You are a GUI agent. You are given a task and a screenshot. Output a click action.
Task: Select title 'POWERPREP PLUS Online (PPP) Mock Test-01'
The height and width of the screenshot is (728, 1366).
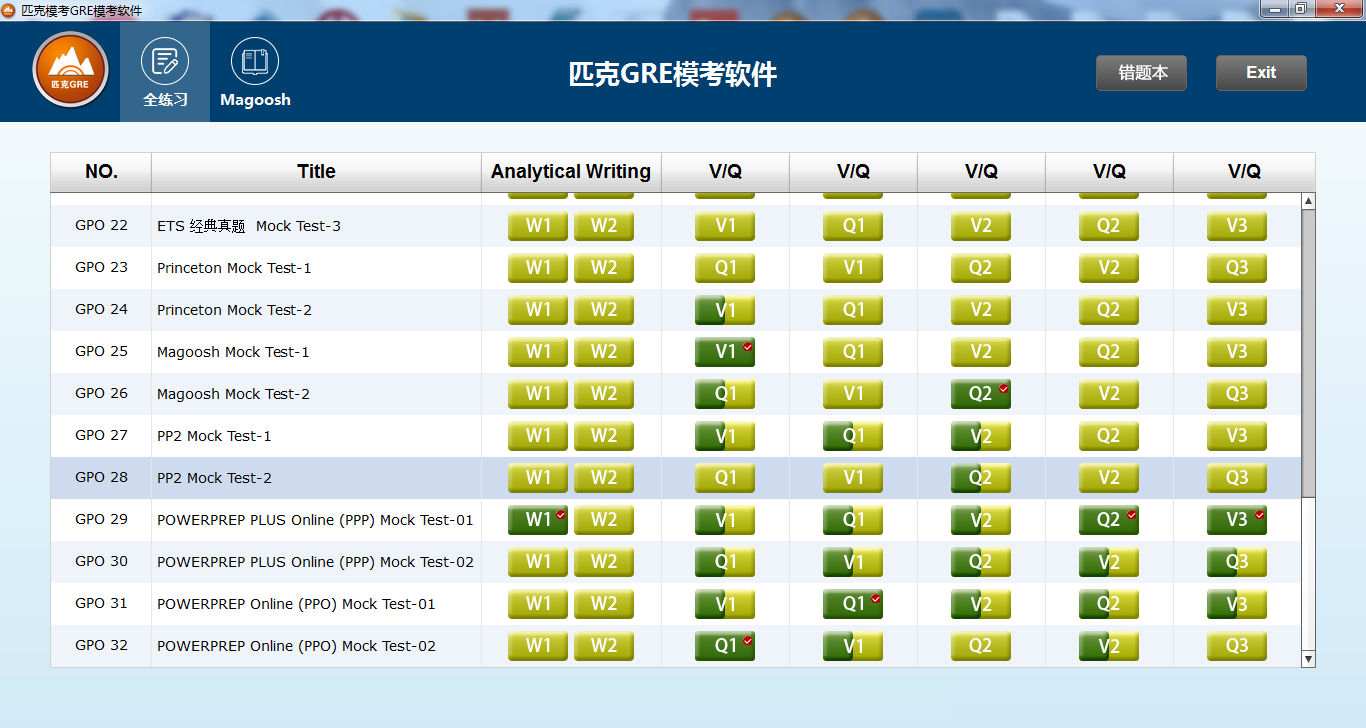click(x=315, y=520)
